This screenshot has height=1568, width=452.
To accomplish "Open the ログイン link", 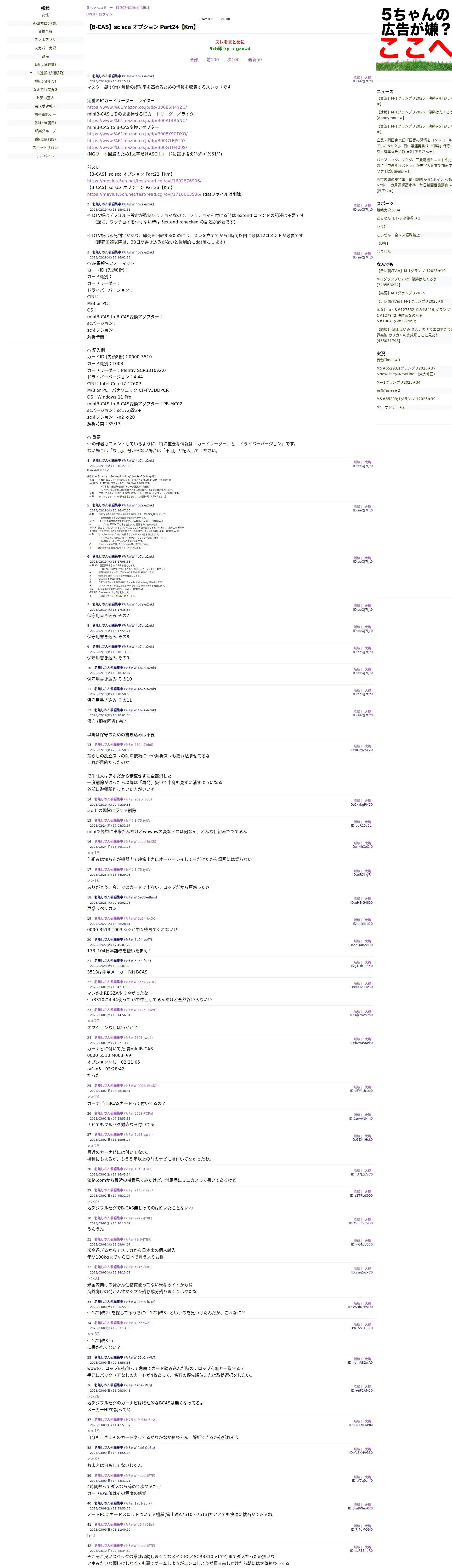I will pos(105,14).
